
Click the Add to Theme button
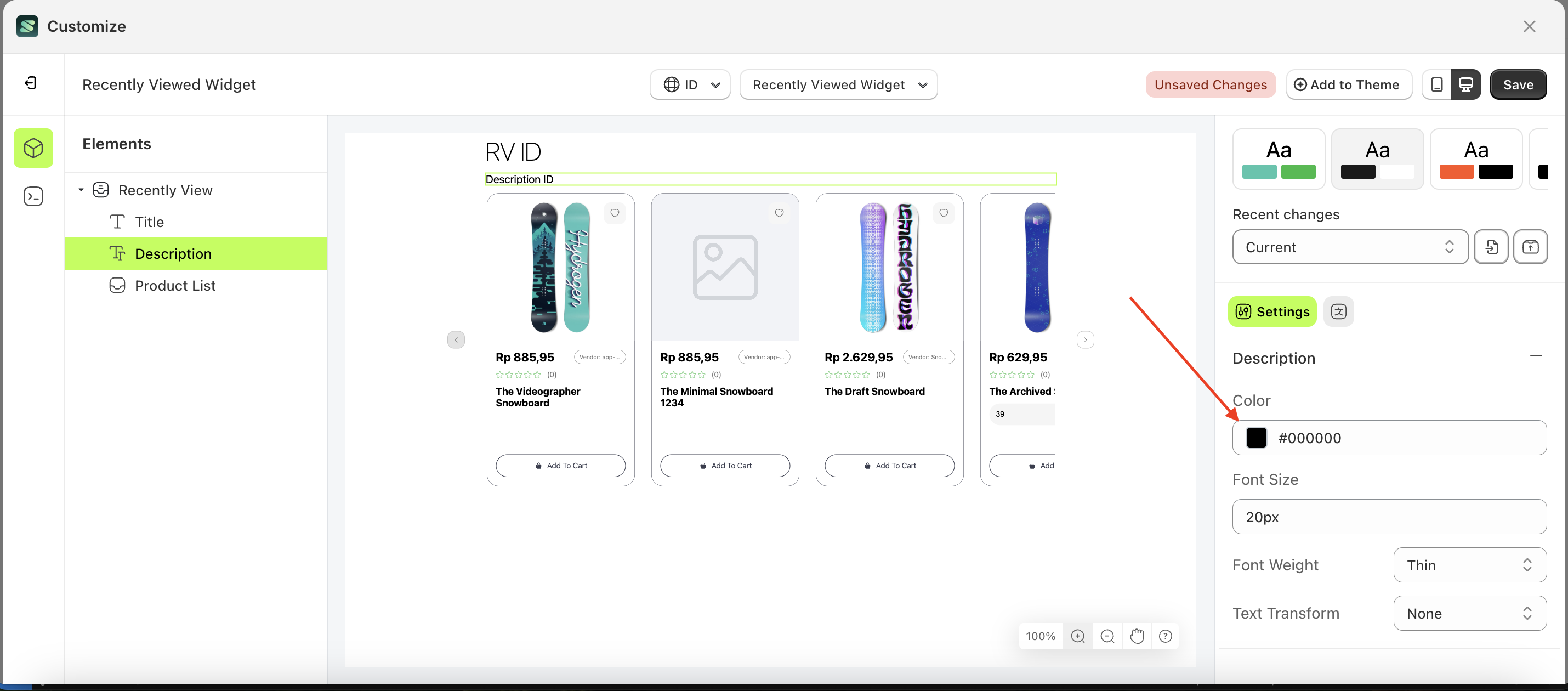pos(1349,84)
